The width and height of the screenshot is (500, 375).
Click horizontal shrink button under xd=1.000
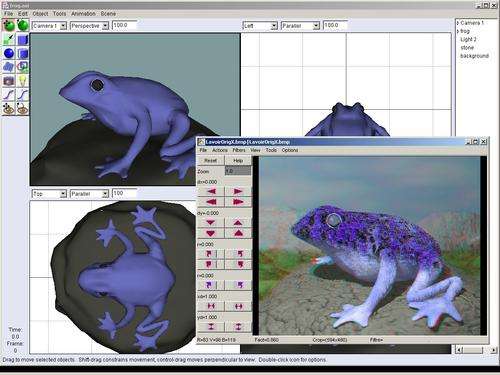tap(211, 306)
